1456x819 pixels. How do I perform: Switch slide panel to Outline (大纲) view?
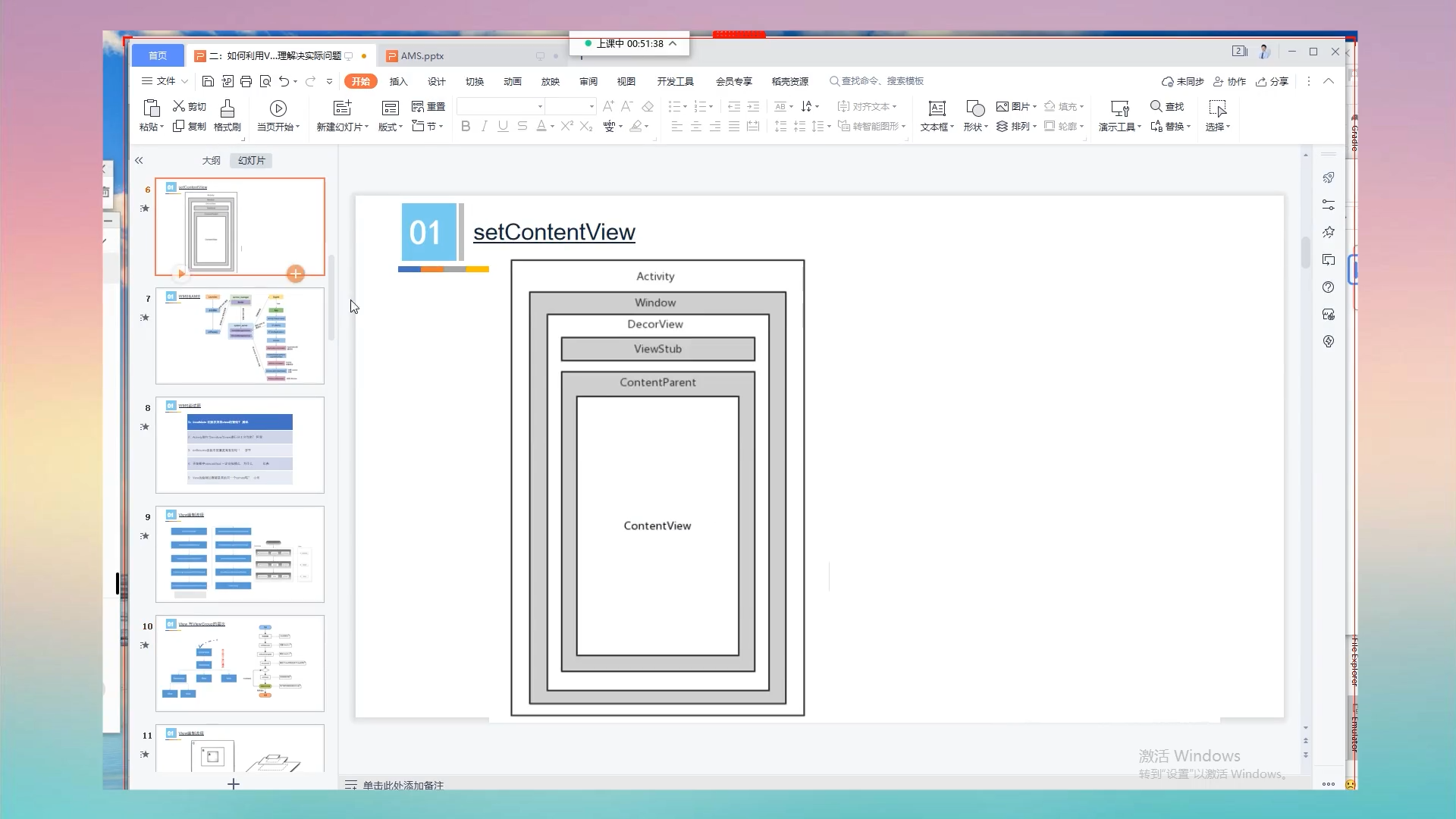point(211,161)
